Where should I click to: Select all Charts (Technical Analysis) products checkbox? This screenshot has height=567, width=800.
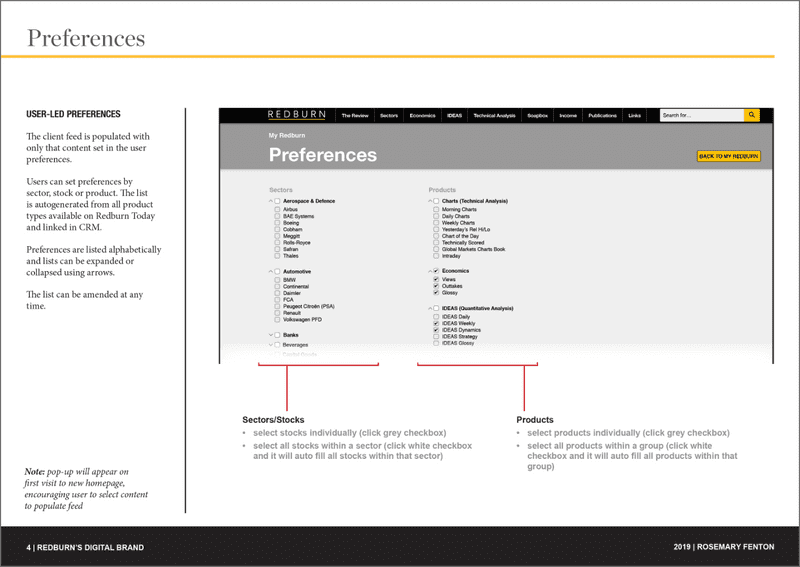[x=436, y=201]
